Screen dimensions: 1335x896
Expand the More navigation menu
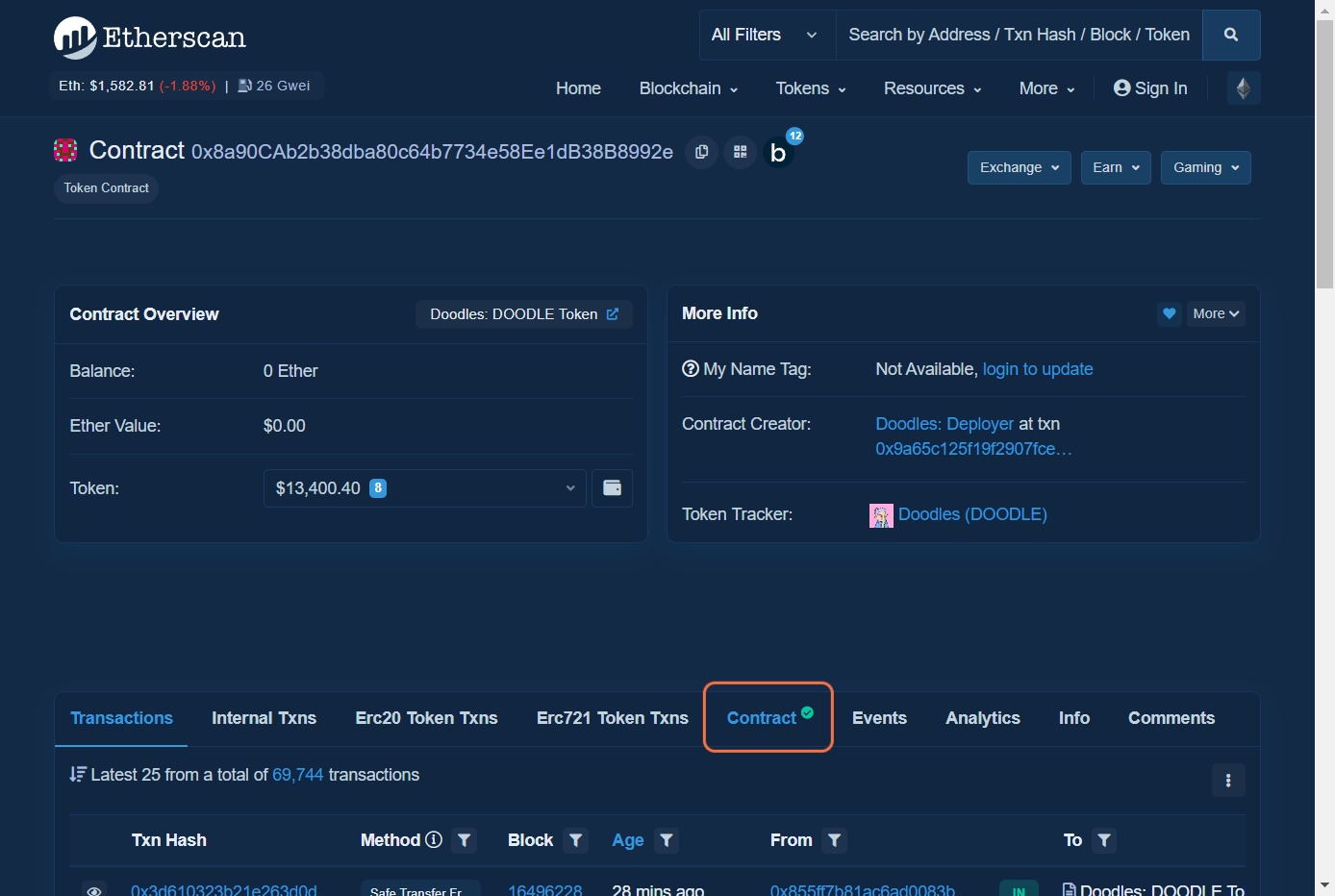coord(1047,88)
